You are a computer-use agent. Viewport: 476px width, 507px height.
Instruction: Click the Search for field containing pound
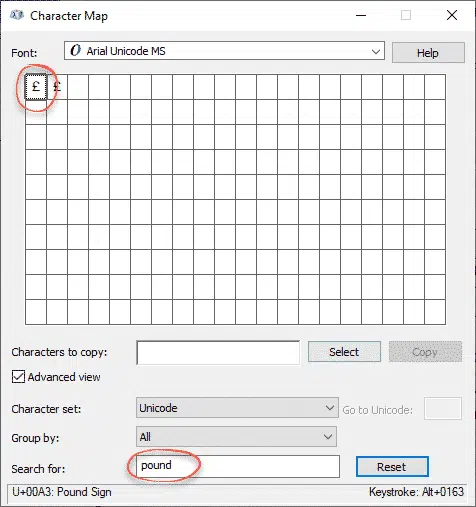(x=238, y=466)
